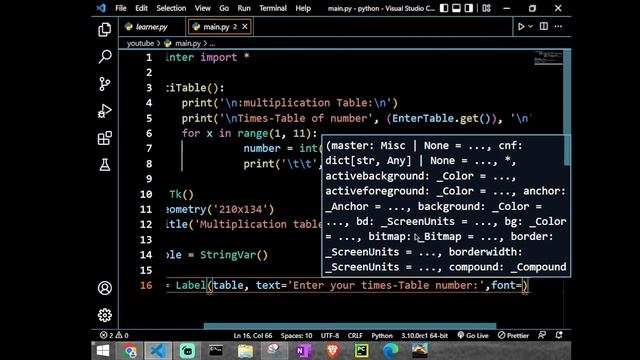
Task: Open the Selection menu
Action: click(x=171, y=8)
